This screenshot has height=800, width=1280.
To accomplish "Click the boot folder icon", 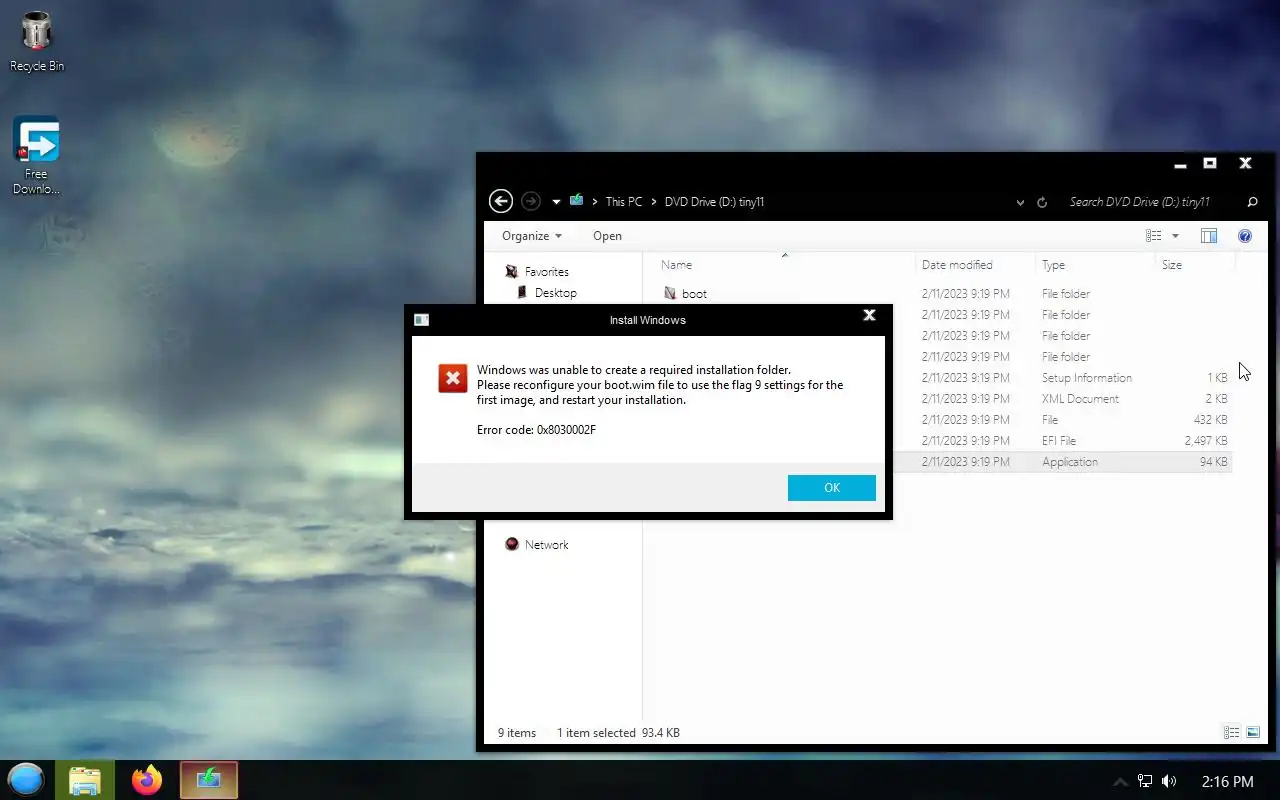I will click(x=670, y=293).
